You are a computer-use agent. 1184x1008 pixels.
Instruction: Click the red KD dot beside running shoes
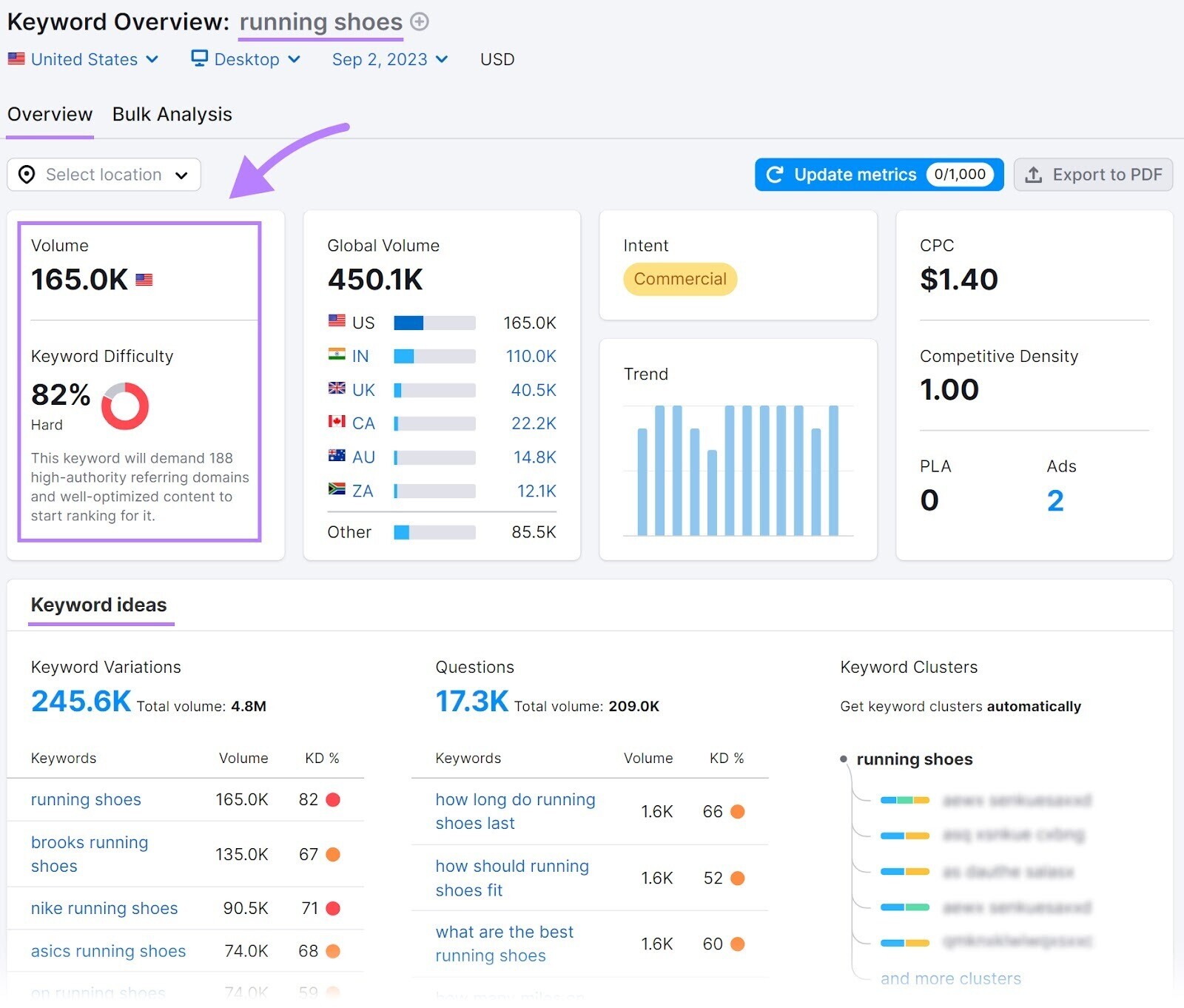(334, 800)
